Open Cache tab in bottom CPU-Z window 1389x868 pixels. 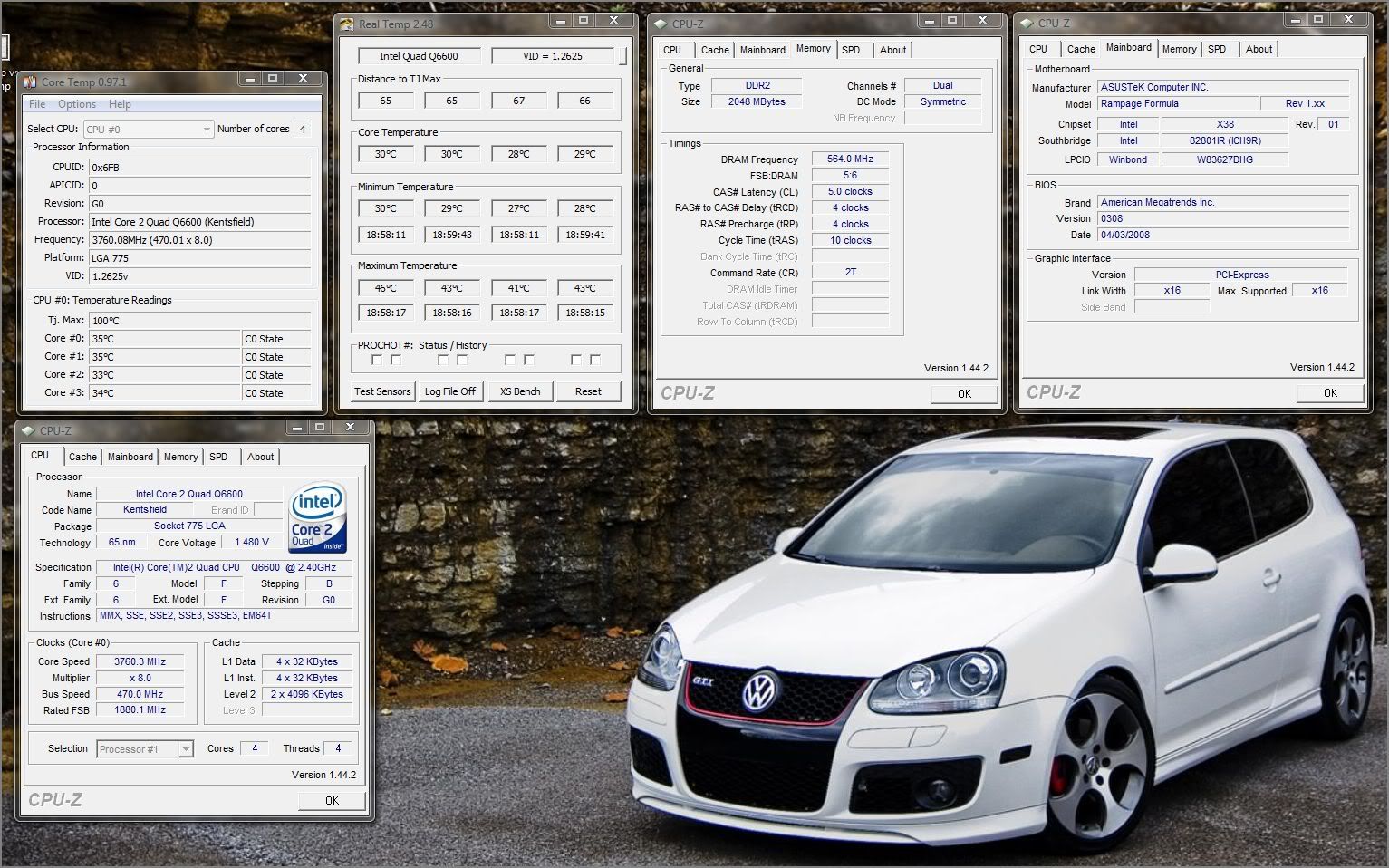pos(82,457)
